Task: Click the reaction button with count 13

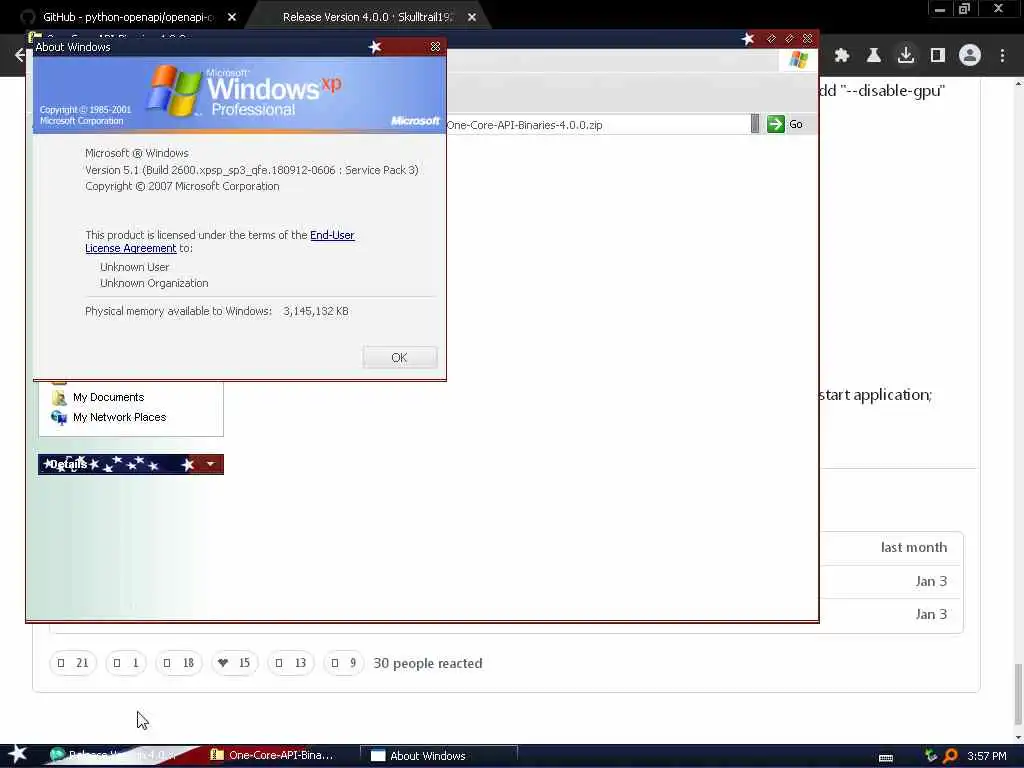Action: [291, 663]
